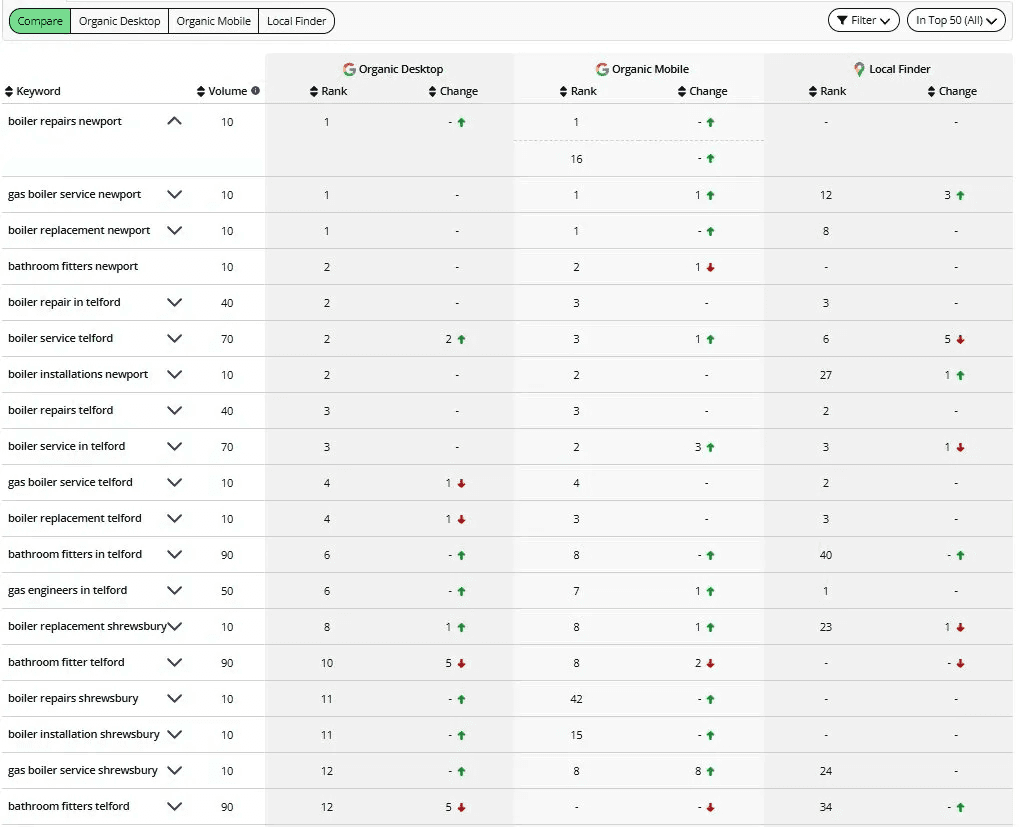Click the Google icon beside Organic Mobile header
Viewport: 1019px width, 827px height.
(x=602, y=70)
